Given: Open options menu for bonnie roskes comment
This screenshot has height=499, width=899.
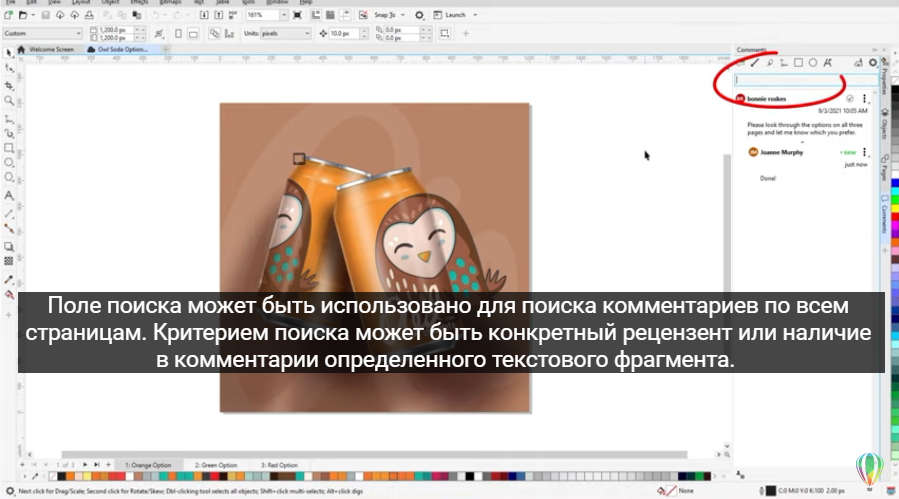Looking at the screenshot, I should (x=865, y=99).
